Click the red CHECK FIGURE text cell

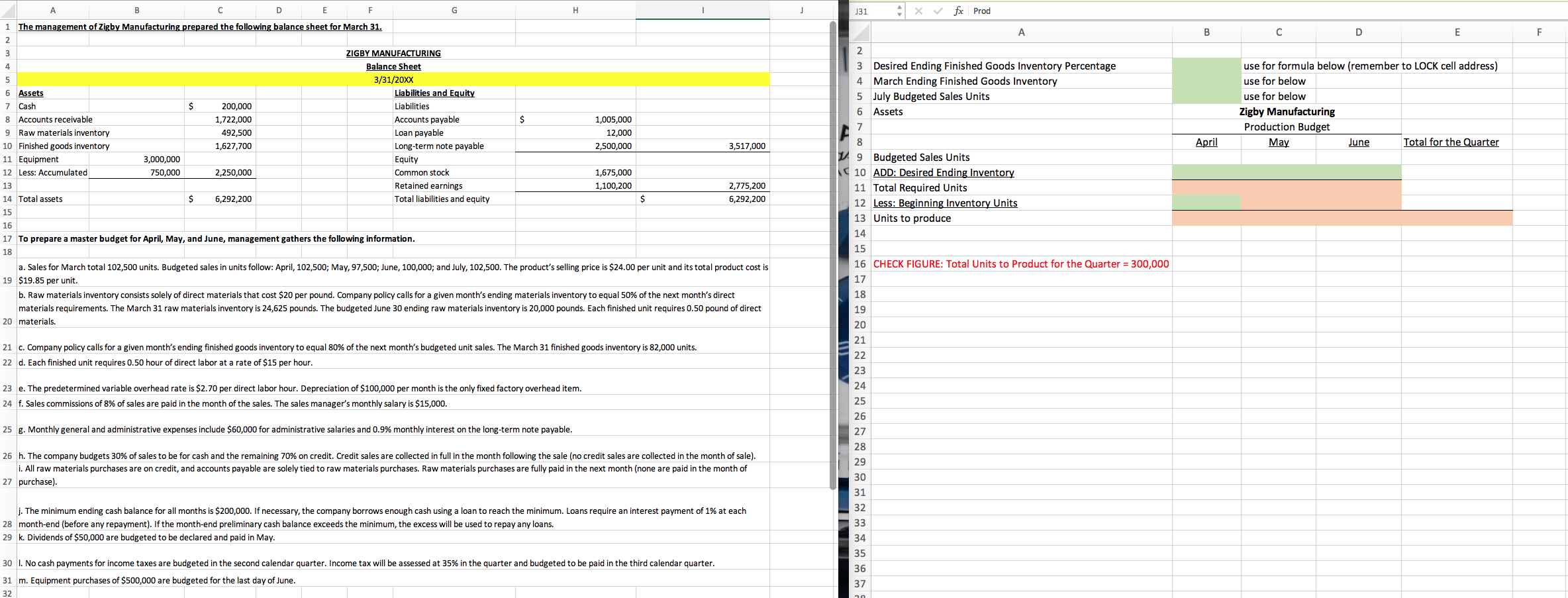pyautogui.click(x=1020, y=264)
